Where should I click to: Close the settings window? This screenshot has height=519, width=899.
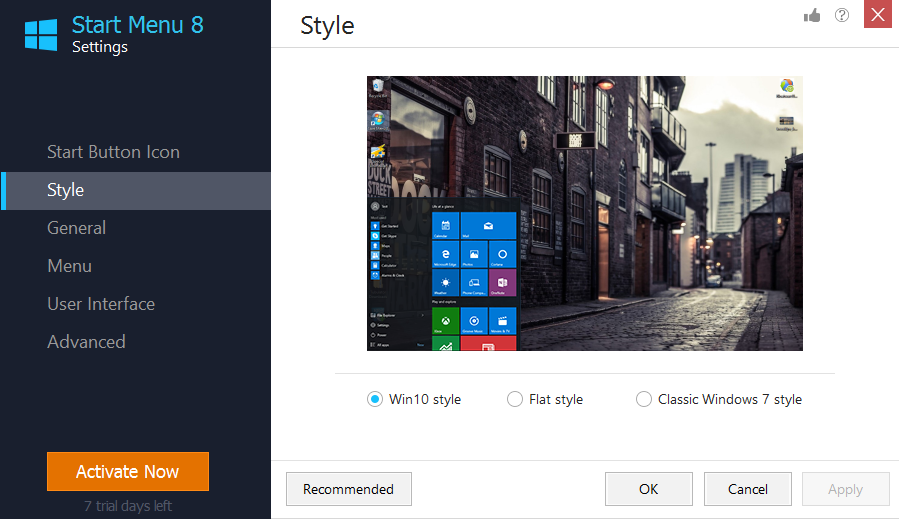point(878,14)
